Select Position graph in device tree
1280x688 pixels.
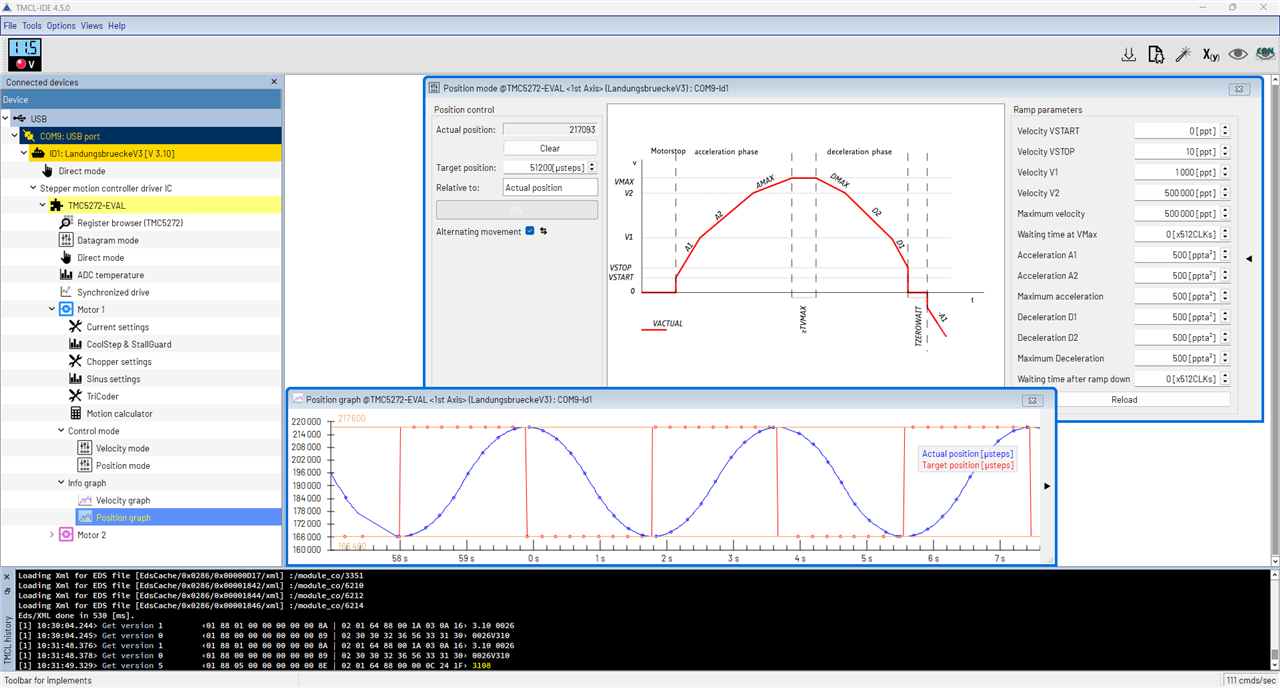123,517
